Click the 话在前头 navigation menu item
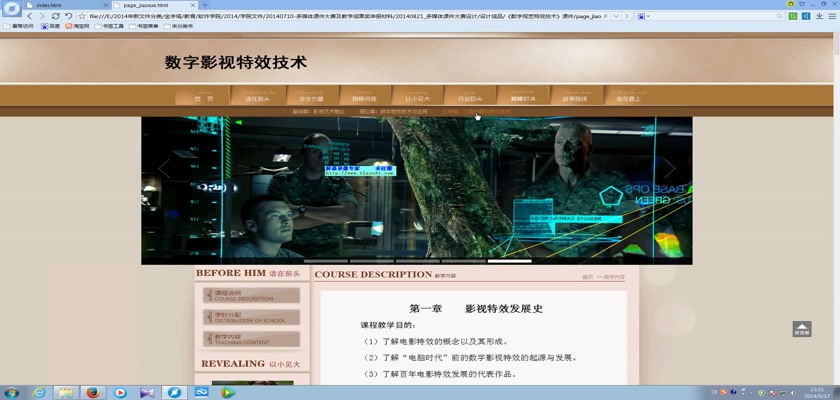 click(x=257, y=96)
